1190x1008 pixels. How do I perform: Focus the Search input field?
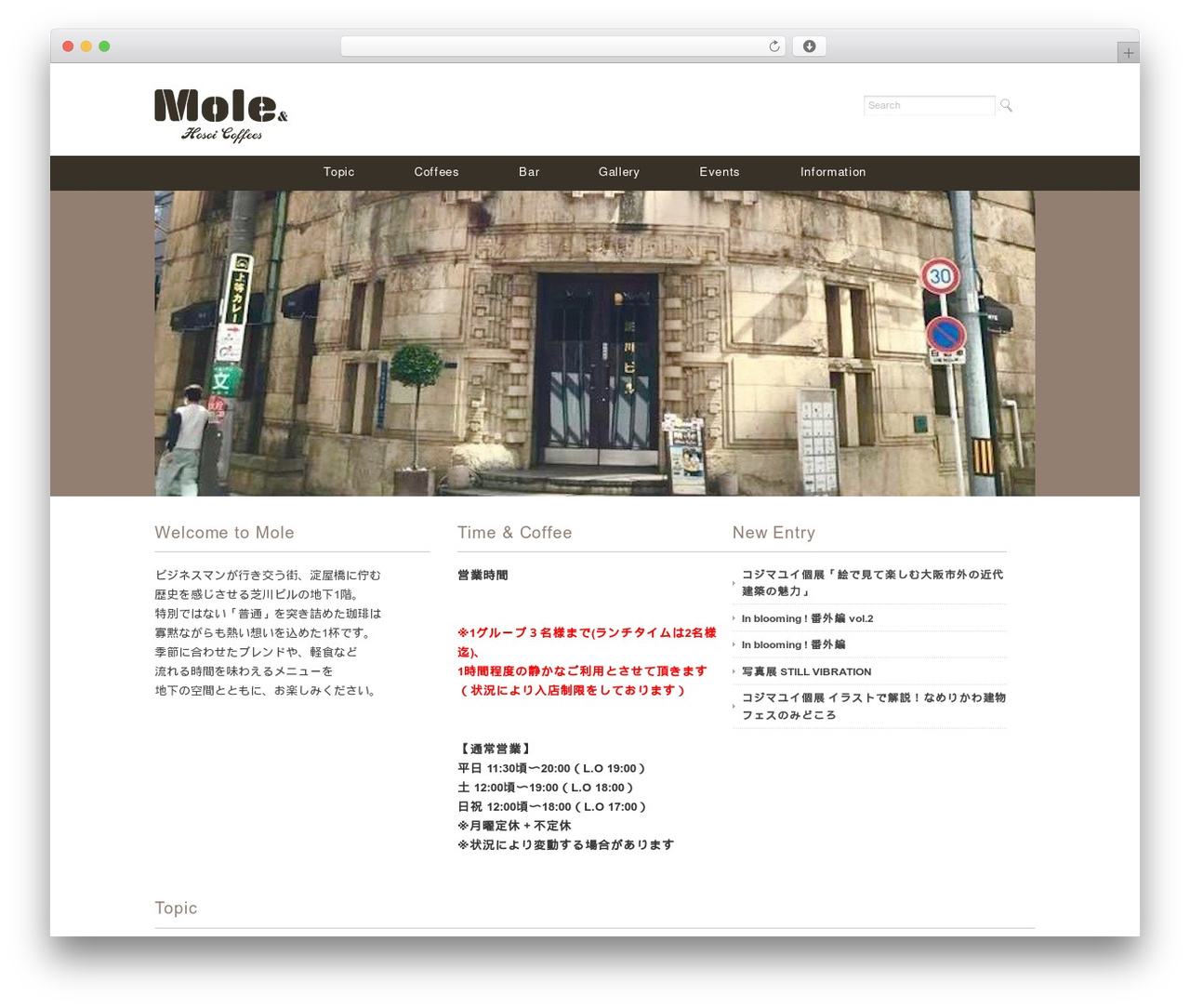click(929, 105)
